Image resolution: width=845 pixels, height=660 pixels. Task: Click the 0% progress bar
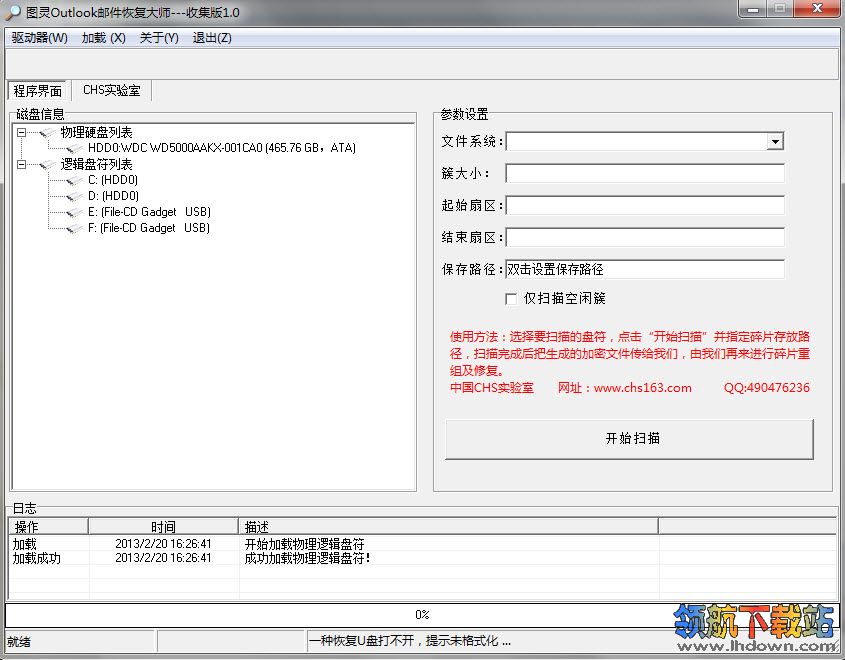[x=422, y=615]
